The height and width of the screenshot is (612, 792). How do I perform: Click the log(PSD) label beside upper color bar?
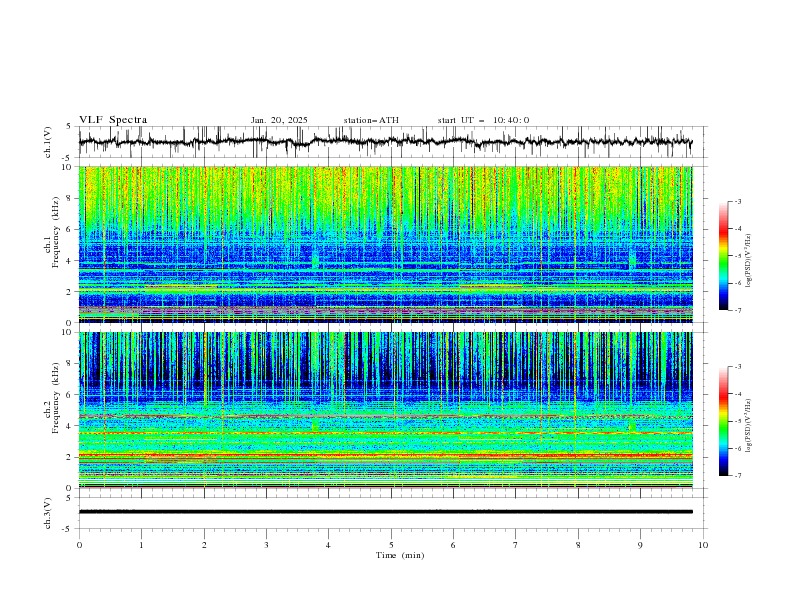pyautogui.click(x=750, y=261)
